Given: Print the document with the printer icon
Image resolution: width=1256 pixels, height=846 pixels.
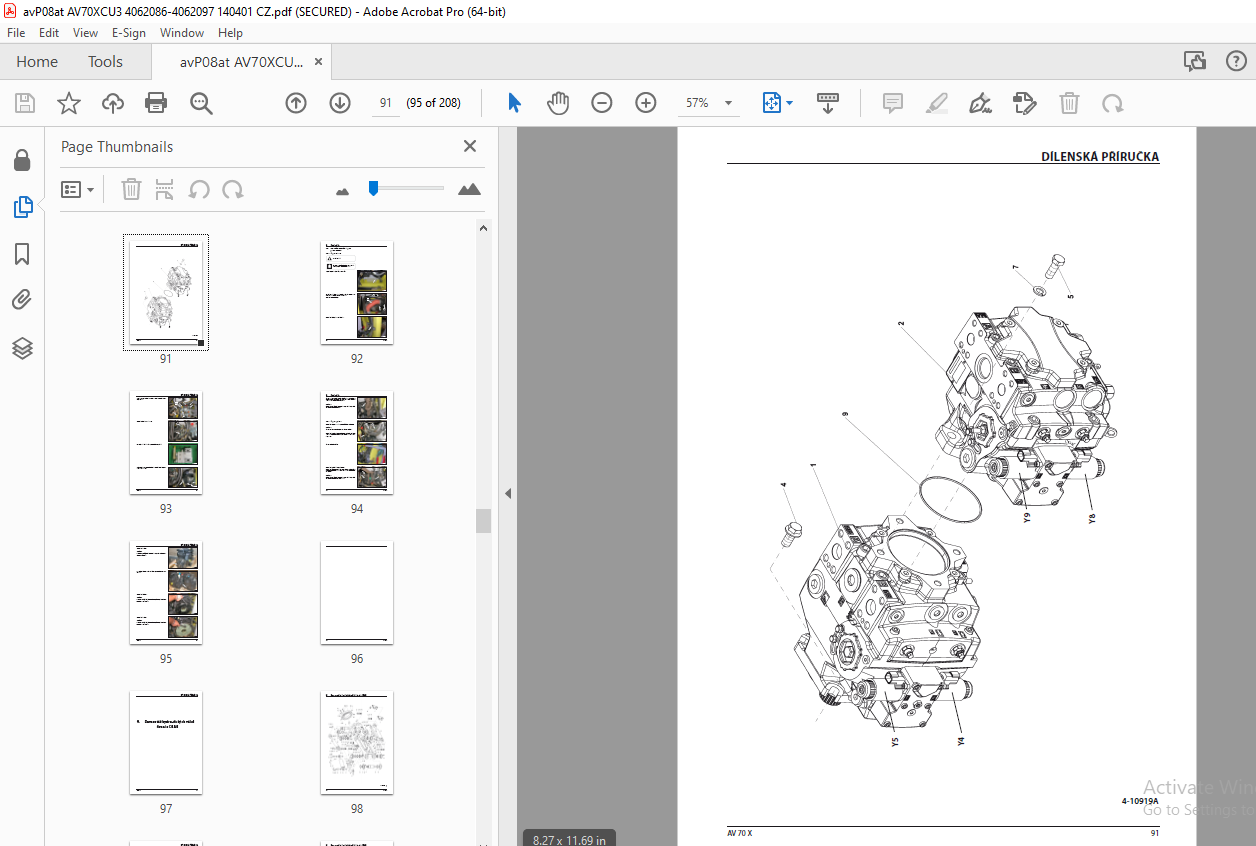Looking at the screenshot, I should [x=156, y=103].
